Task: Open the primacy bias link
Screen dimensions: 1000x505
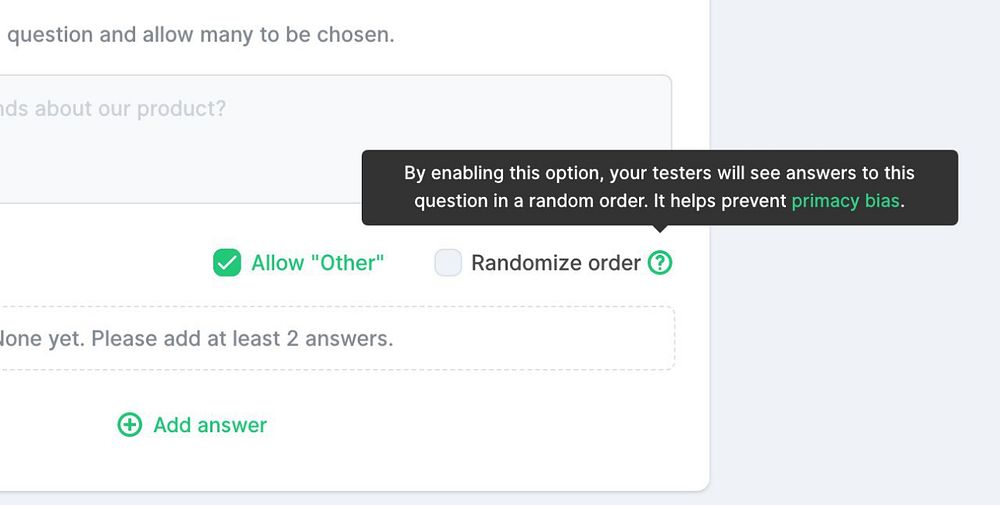Action: [x=845, y=201]
